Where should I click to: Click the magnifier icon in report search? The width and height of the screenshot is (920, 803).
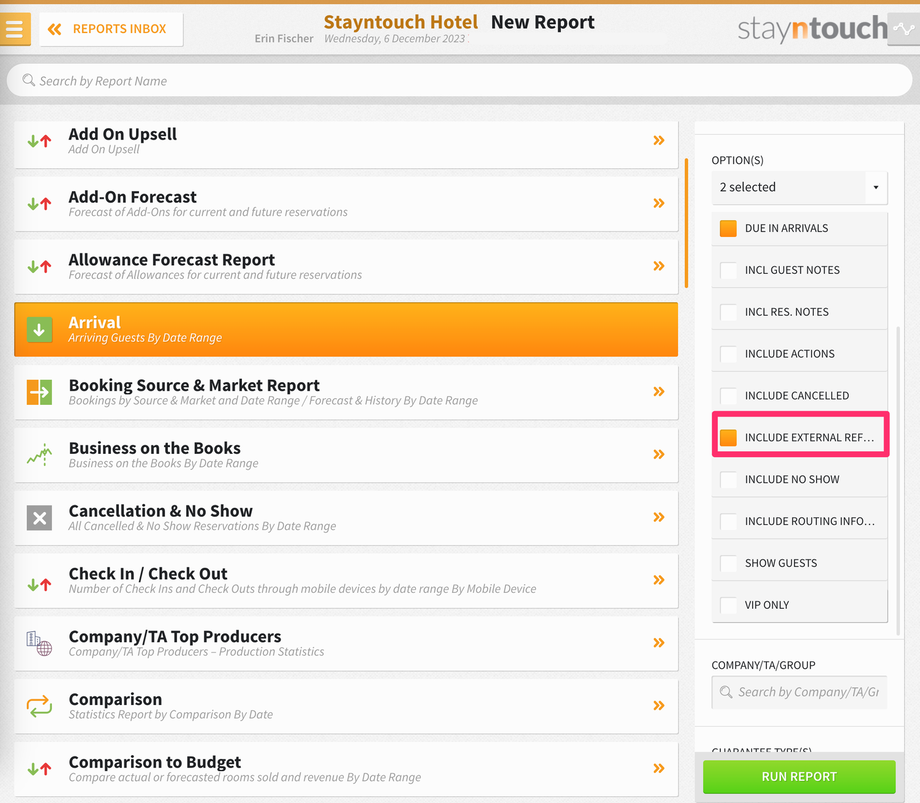[x=28, y=80]
